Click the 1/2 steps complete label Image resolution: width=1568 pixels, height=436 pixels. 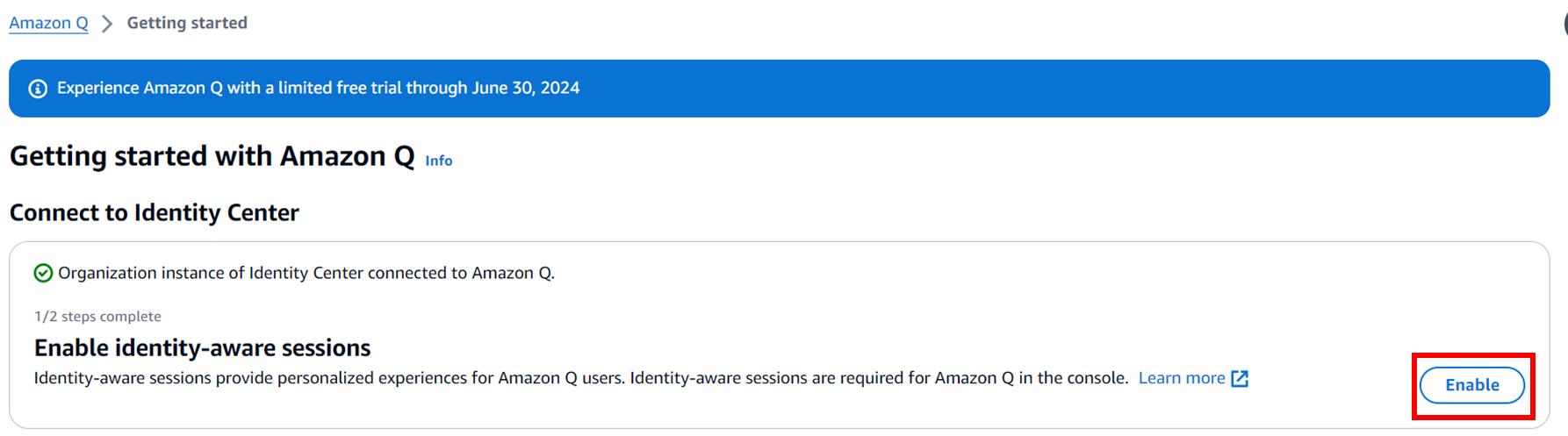pyautogui.click(x=97, y=317)
